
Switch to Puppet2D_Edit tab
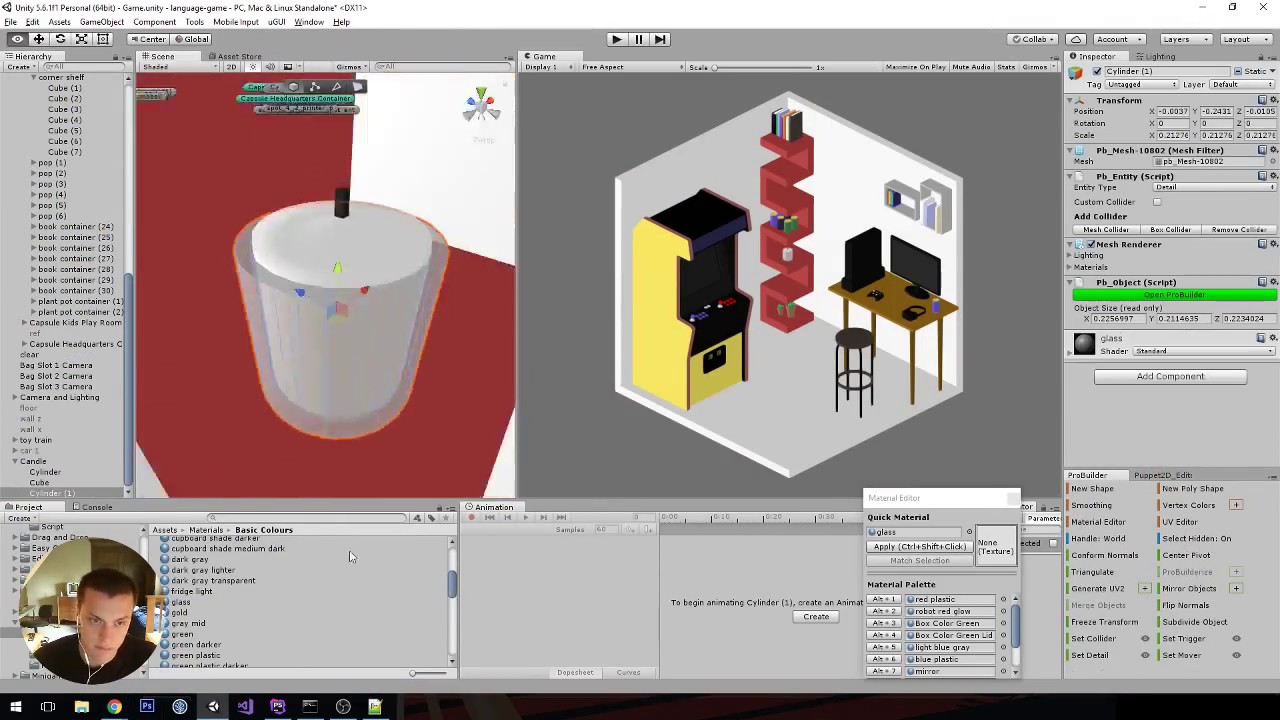tap(1161, 475)
